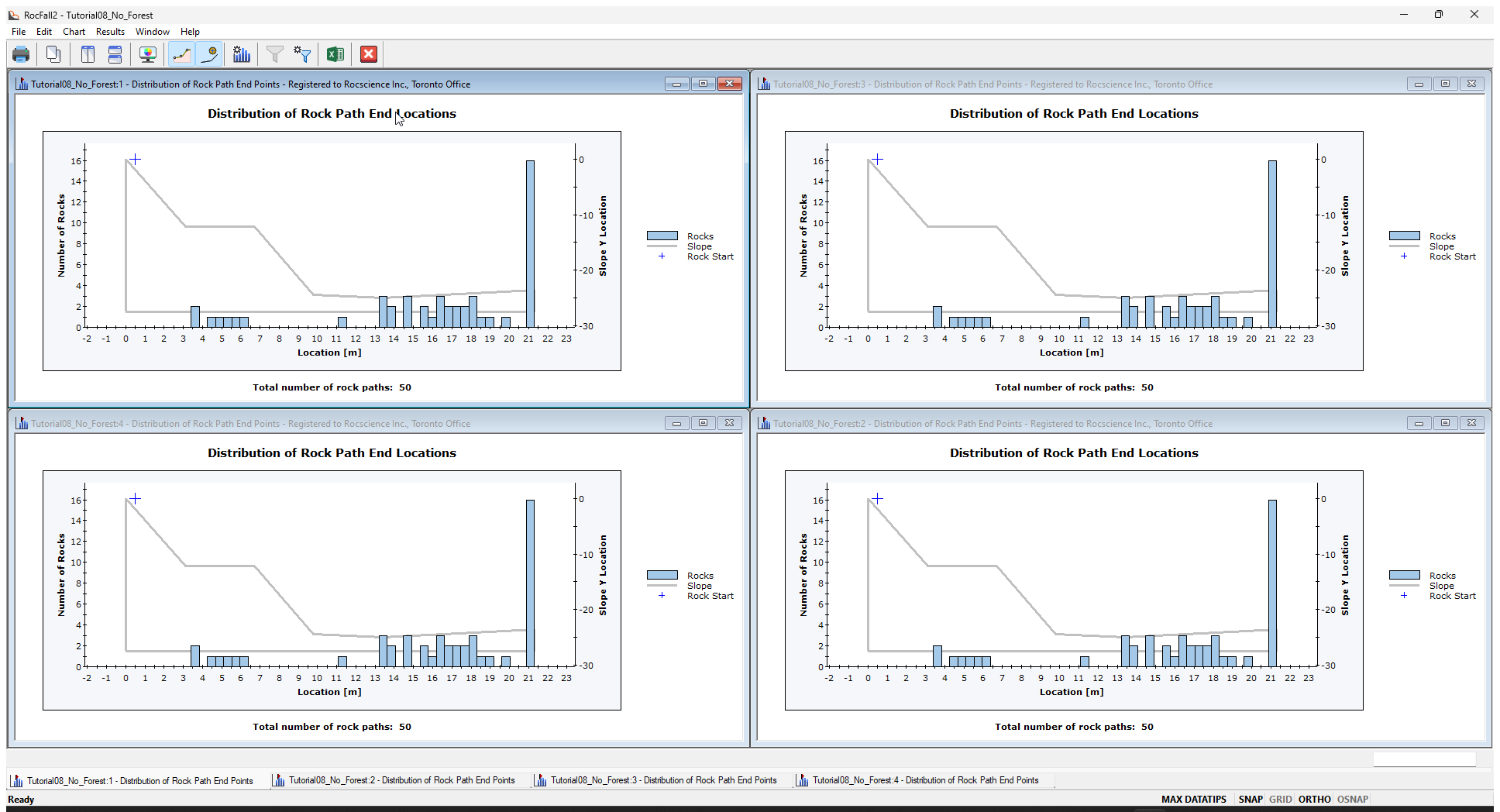Open filter settings gear-funnel icon
The height and width of the screenshot is (812, 1500).
pyautogui.click(x=302, y=54)
